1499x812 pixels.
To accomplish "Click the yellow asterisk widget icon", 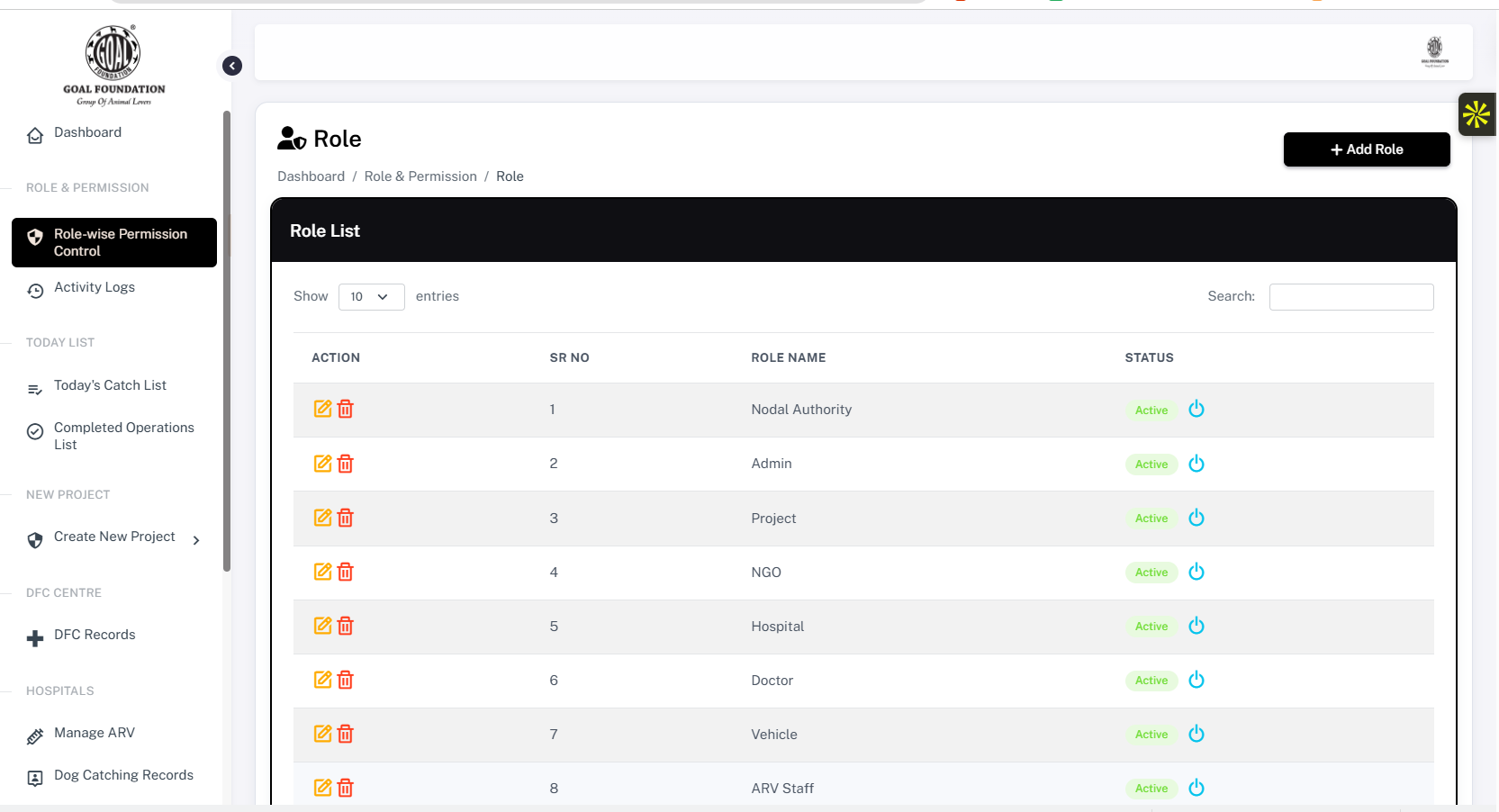I will (1476, 114).
